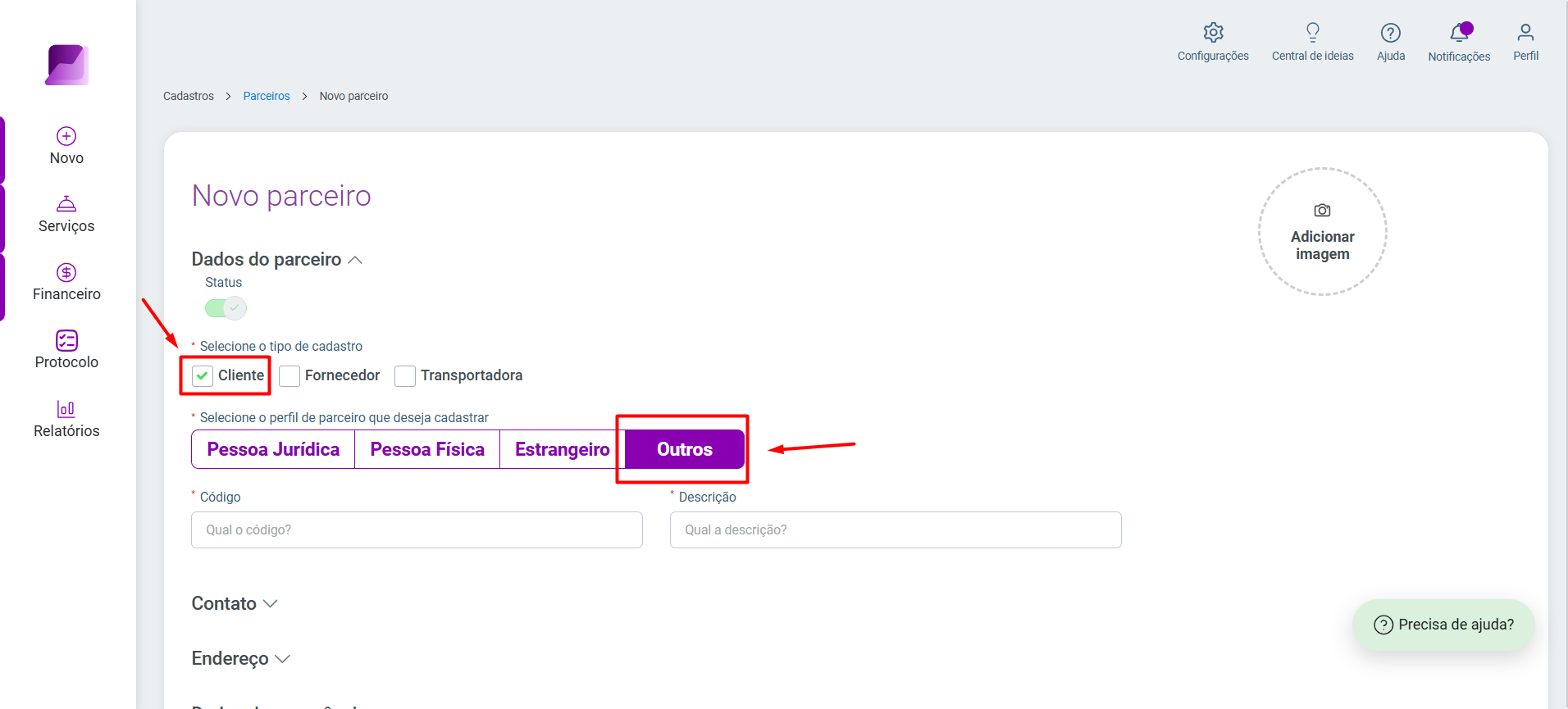1568x709 pixels.
Task: Open Notificações bell icon
Action: coord(1460,33)
